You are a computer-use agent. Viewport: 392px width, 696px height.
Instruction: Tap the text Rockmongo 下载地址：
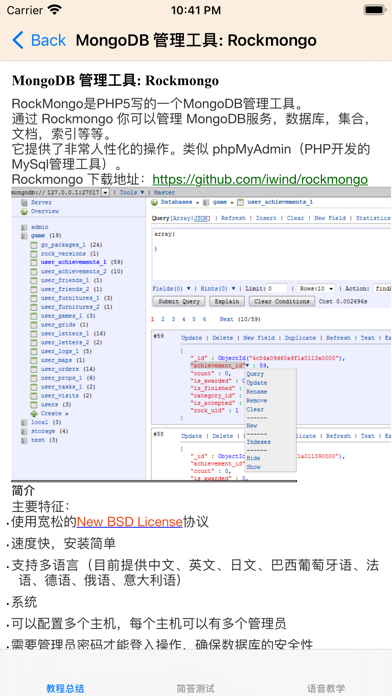(79, 179)
